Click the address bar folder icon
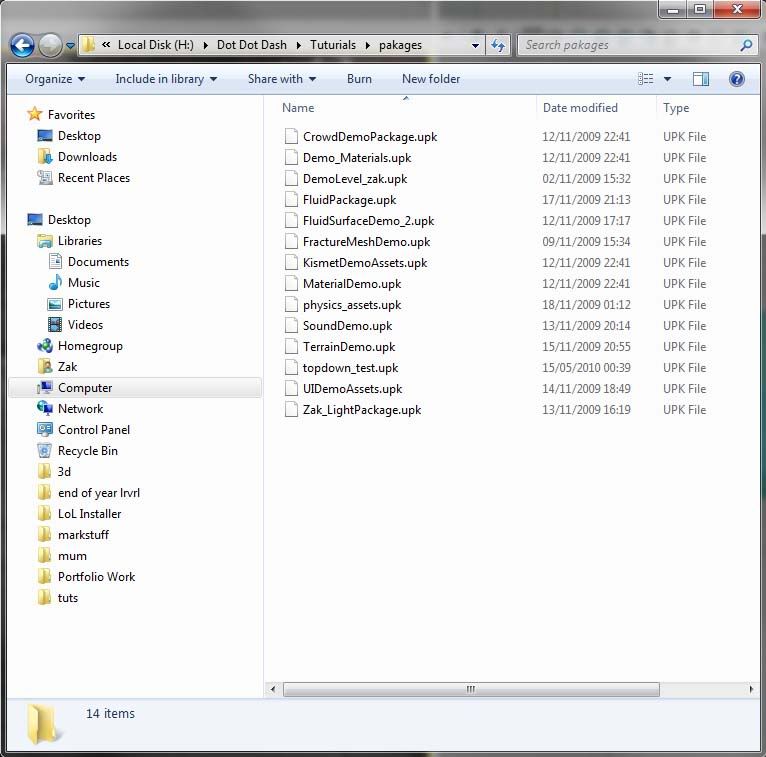766x757 pixels. [88, 45]
